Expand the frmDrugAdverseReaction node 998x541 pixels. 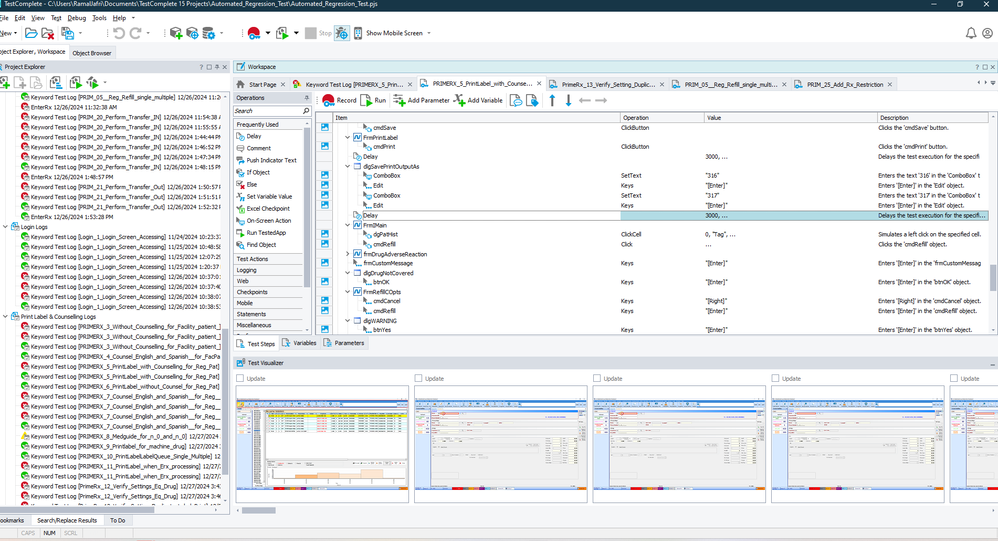(348, 254)
